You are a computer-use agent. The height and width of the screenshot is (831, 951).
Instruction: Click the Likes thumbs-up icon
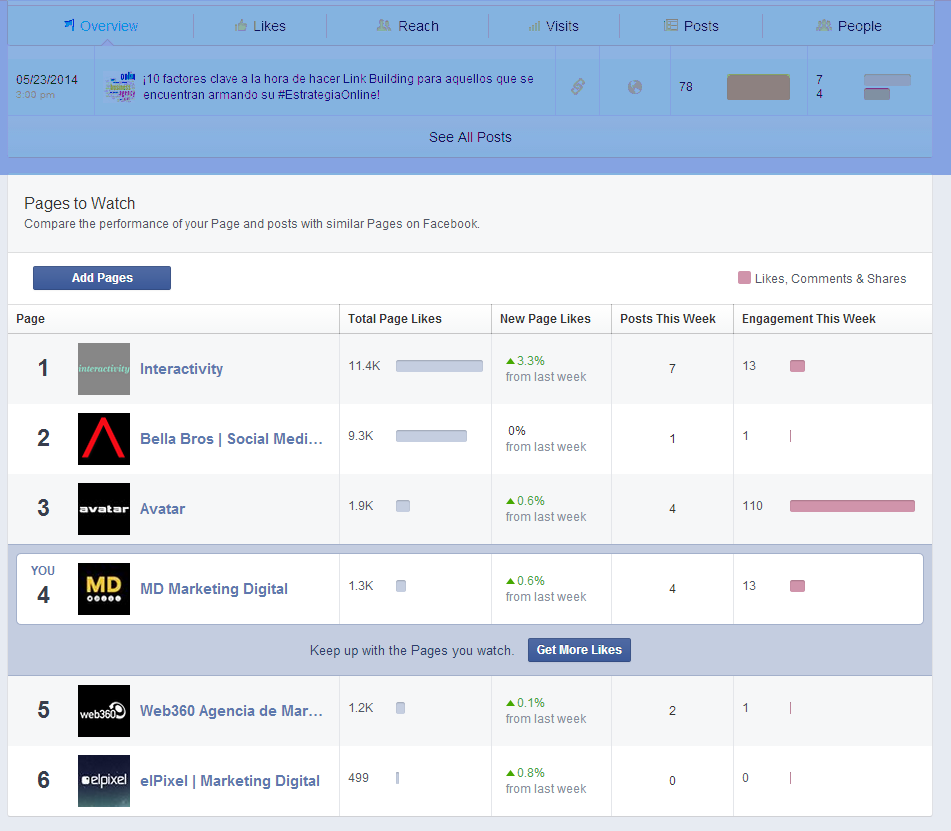[x=241, y=25]
